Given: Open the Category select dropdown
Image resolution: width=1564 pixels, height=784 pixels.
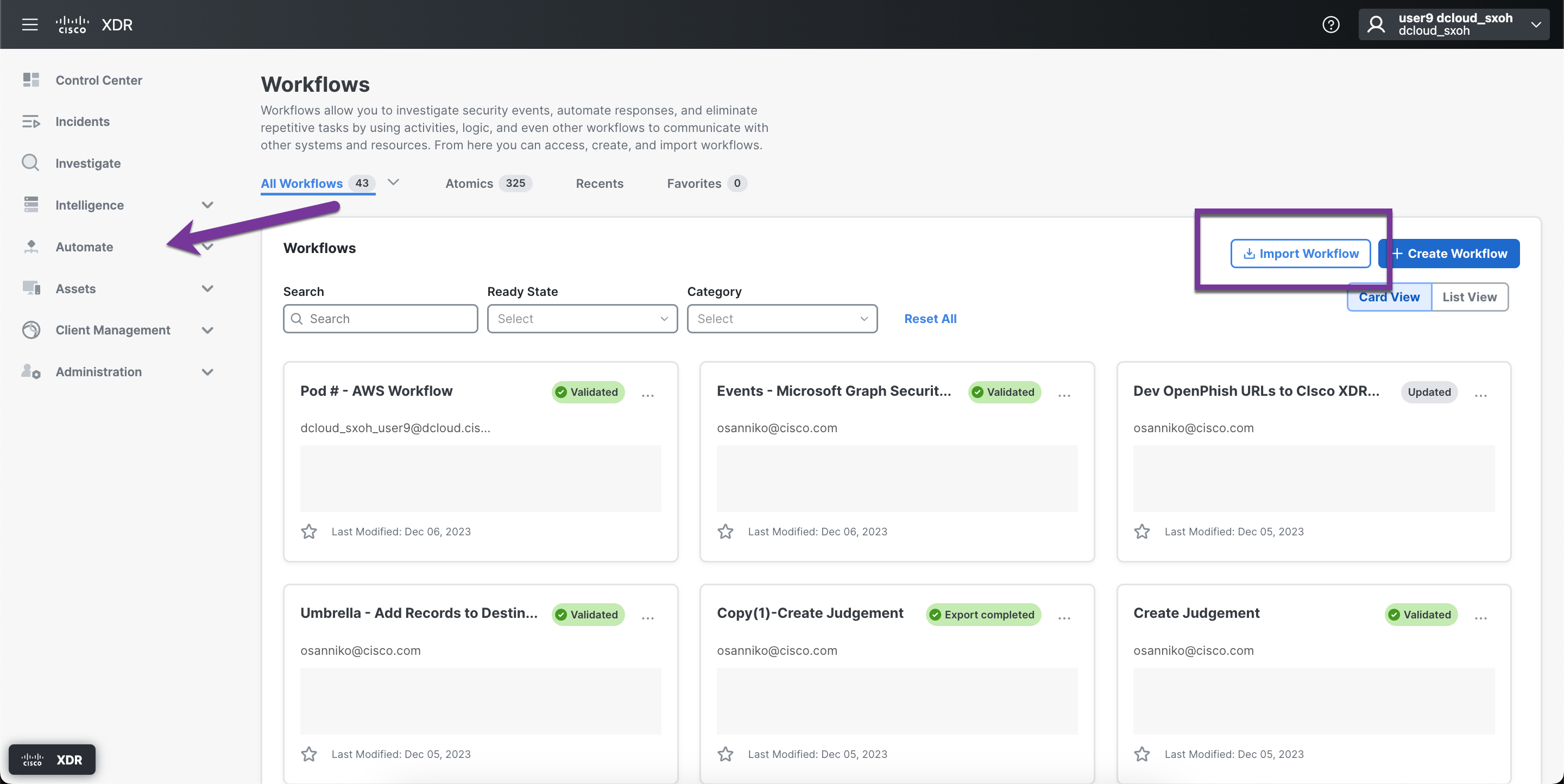Looking at the screenshot, I should [782, 319].
